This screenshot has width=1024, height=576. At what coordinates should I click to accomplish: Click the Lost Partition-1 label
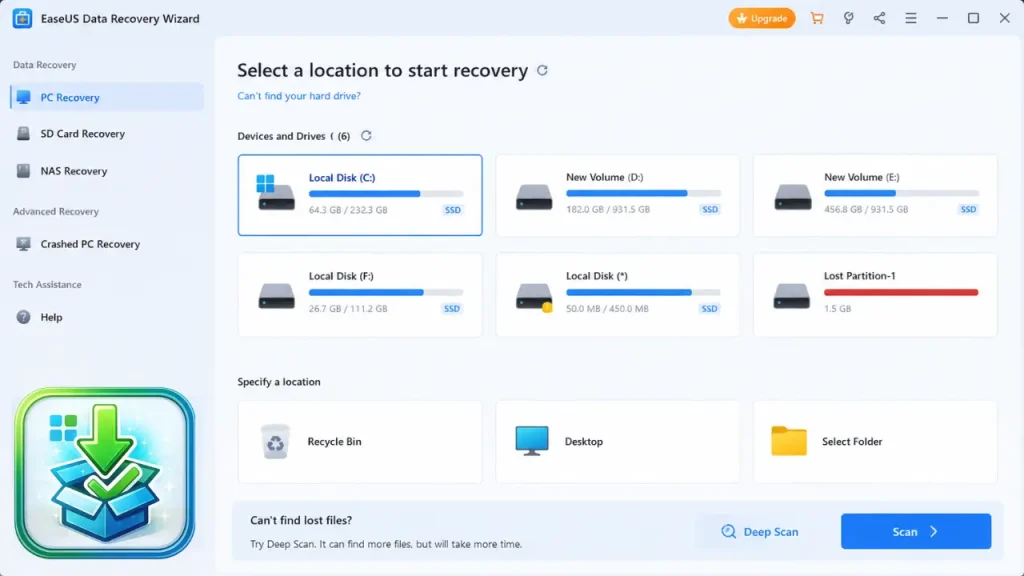(859, 276)
